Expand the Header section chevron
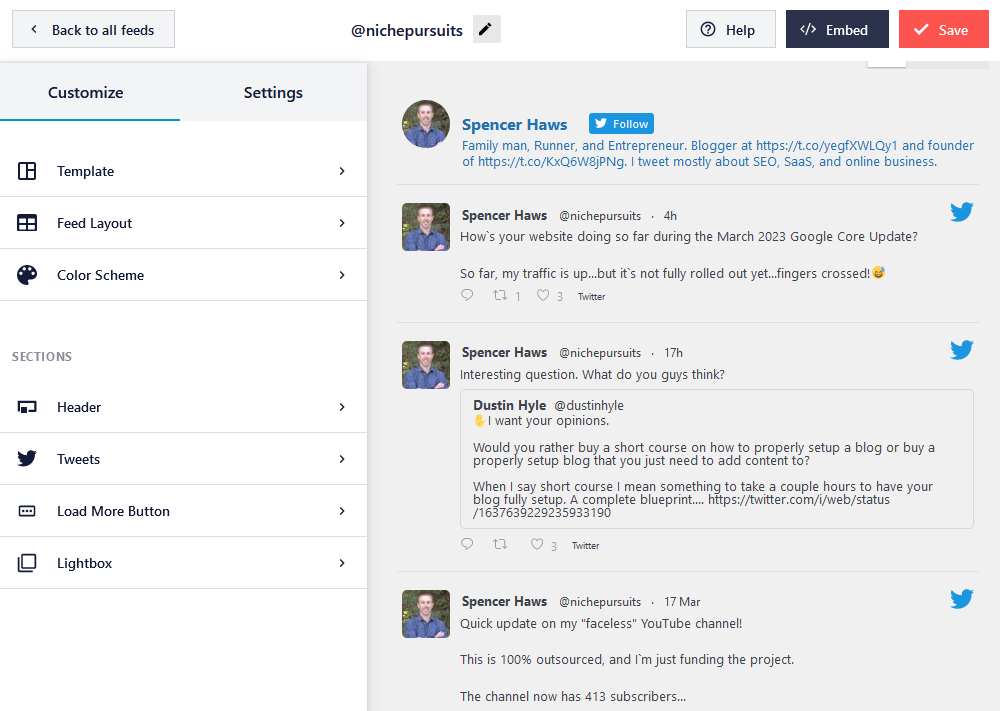 point(342,407)
